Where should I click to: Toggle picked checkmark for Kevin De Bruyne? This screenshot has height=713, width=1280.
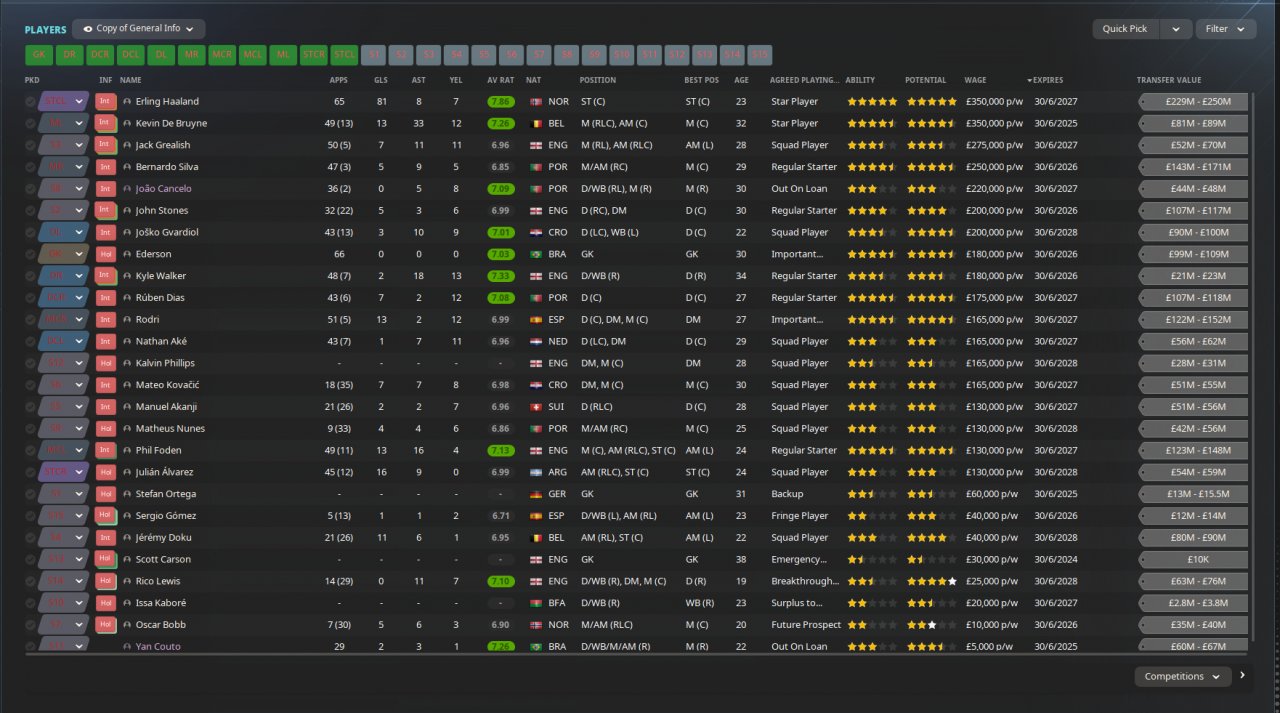click(30, 123)
